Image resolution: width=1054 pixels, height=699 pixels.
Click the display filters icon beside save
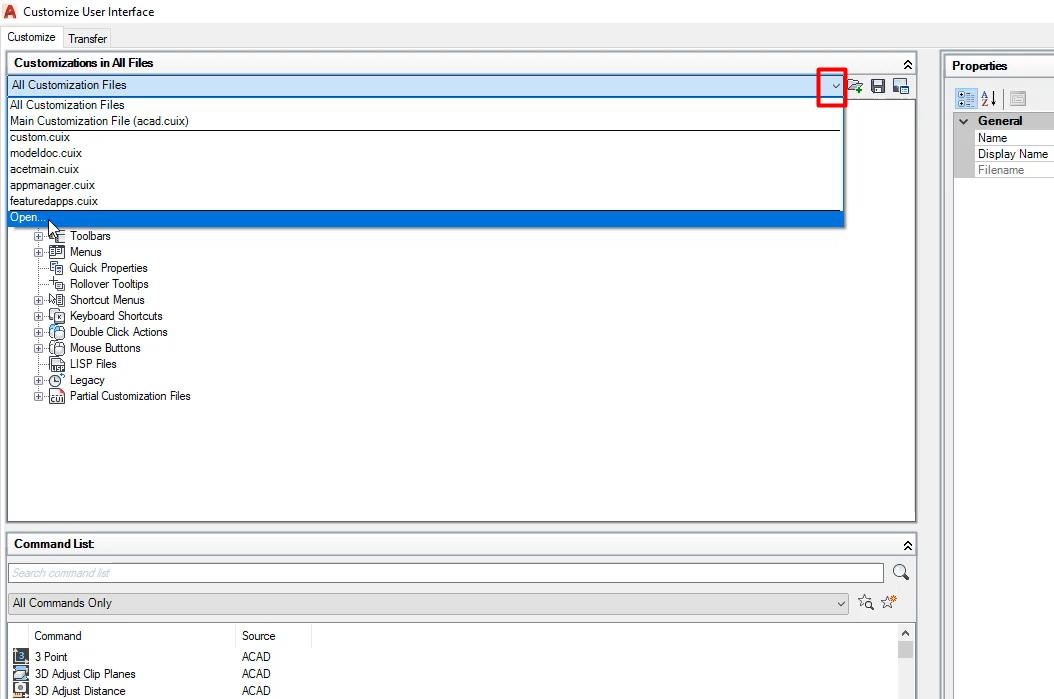tap(900, 85)
